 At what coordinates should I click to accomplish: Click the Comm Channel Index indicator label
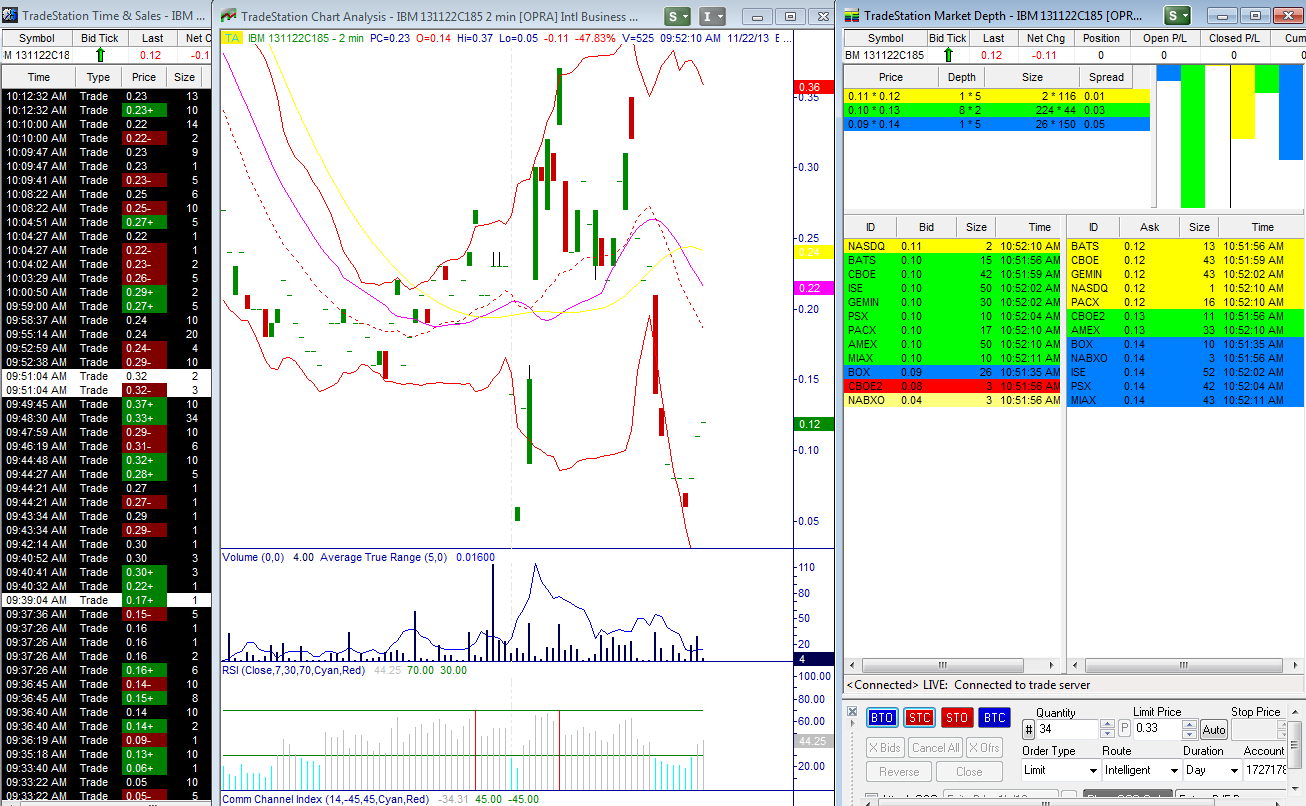point(325,799)
